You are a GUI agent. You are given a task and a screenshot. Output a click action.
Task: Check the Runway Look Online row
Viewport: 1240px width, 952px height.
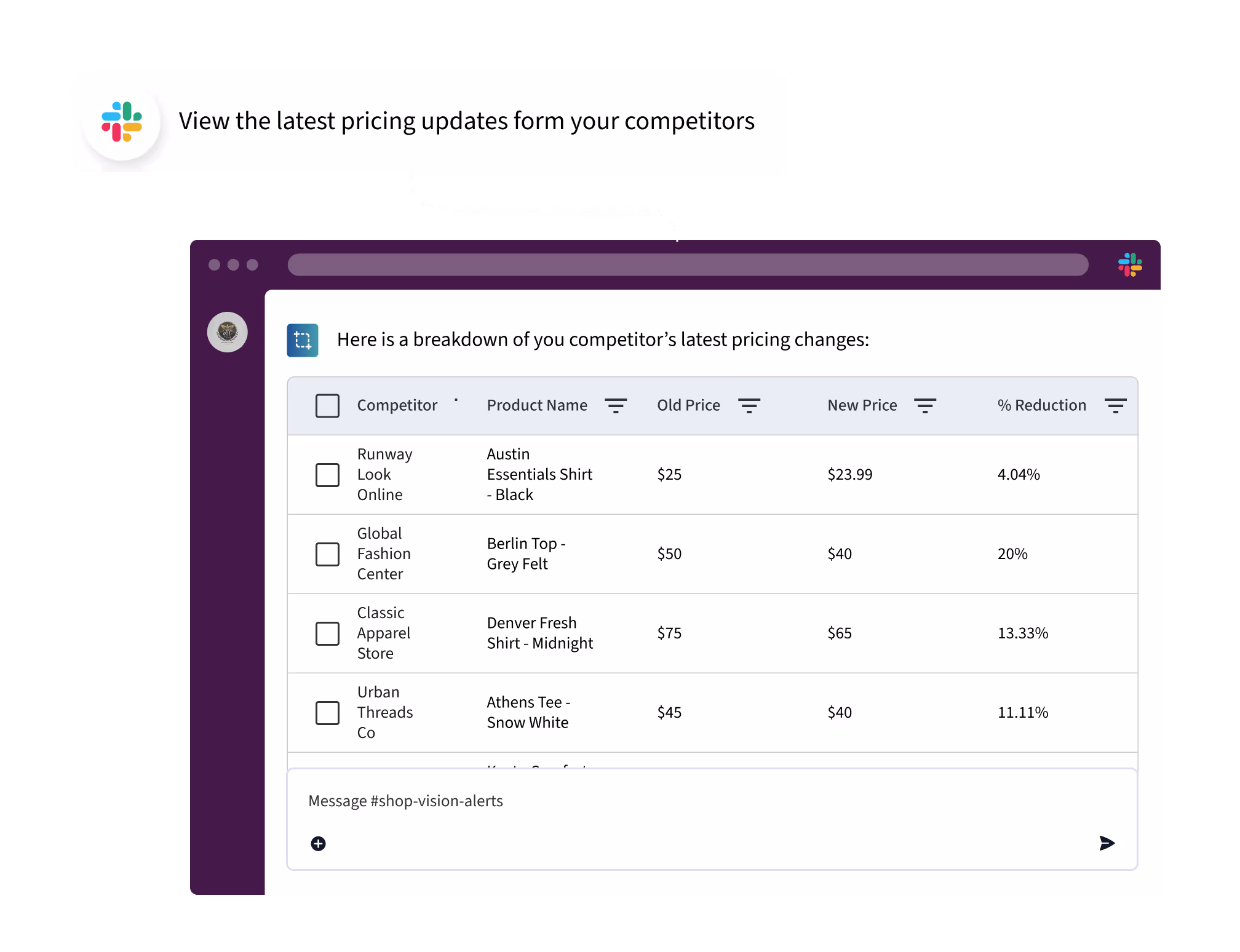point(327,475)
